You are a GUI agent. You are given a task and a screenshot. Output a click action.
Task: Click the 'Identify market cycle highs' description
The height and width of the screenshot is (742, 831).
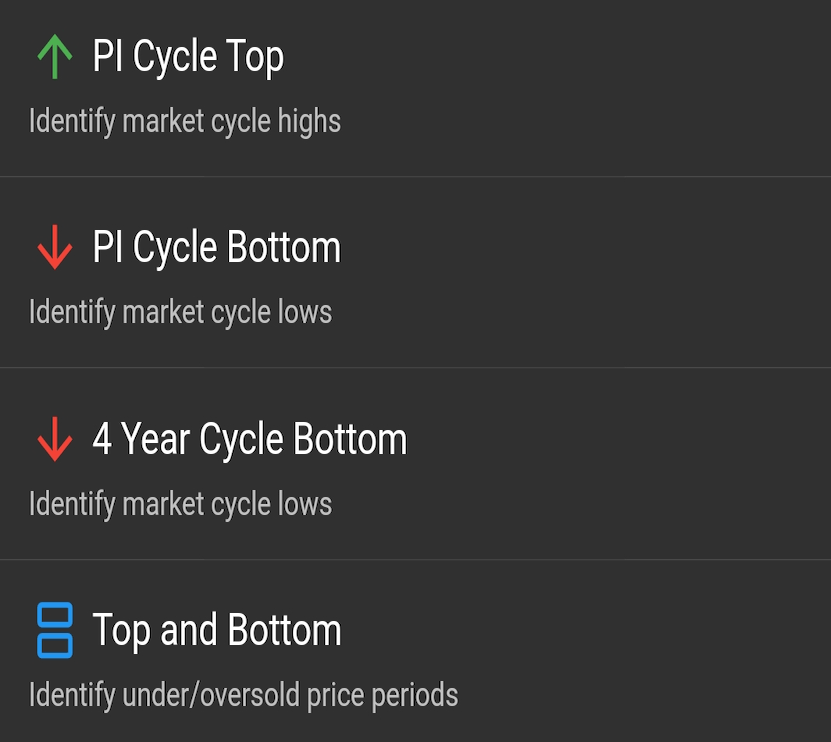coord(185,122)
